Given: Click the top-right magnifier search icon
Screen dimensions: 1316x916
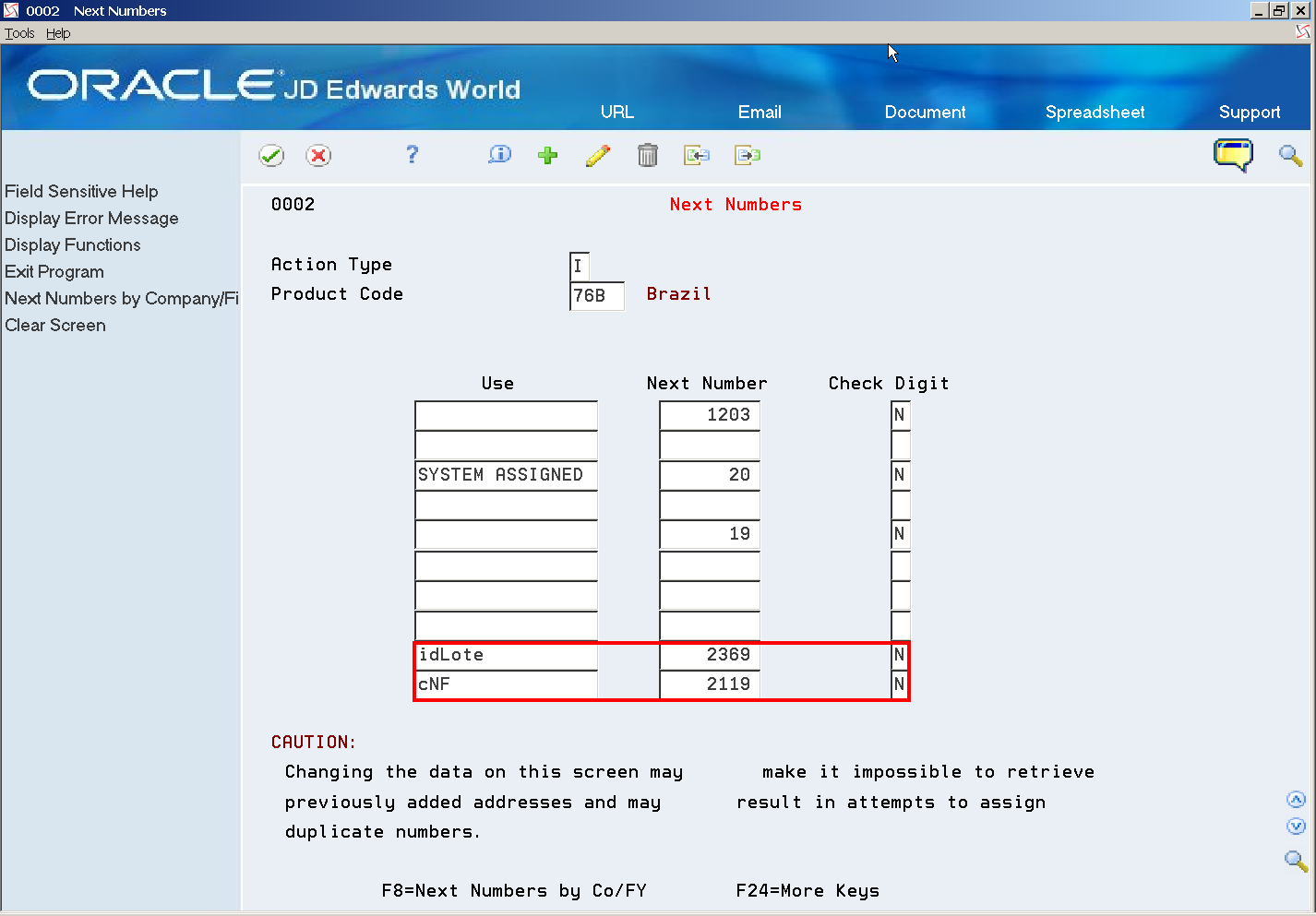Looking at the screenshot, I should click(1290, 155).
